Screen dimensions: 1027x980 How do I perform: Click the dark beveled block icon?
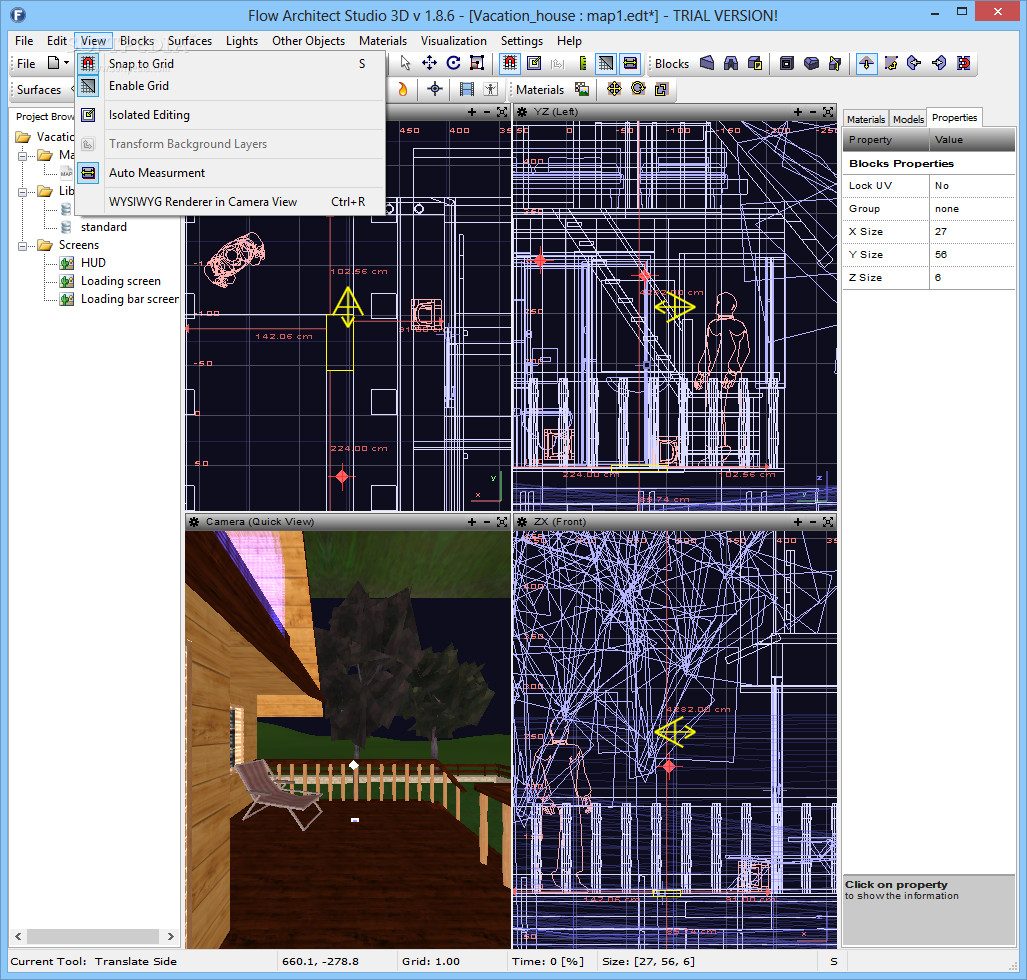811,63
